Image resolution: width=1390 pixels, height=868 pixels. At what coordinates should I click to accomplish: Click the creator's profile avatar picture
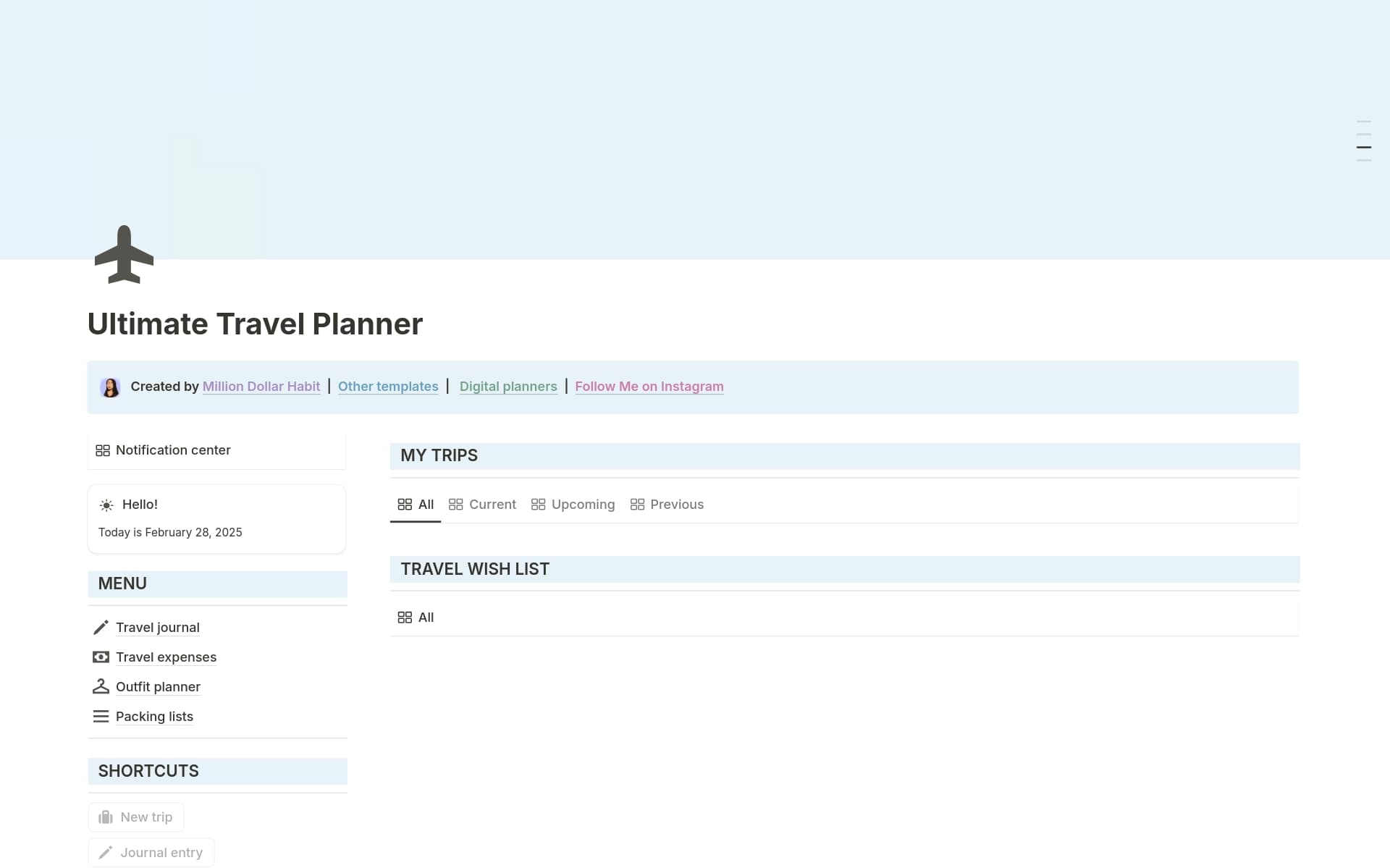point(110,387)
